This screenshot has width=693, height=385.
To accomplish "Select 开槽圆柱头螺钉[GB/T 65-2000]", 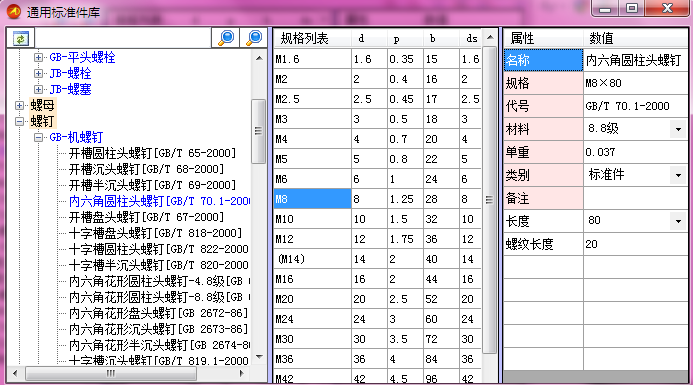I will coord(152,153).
